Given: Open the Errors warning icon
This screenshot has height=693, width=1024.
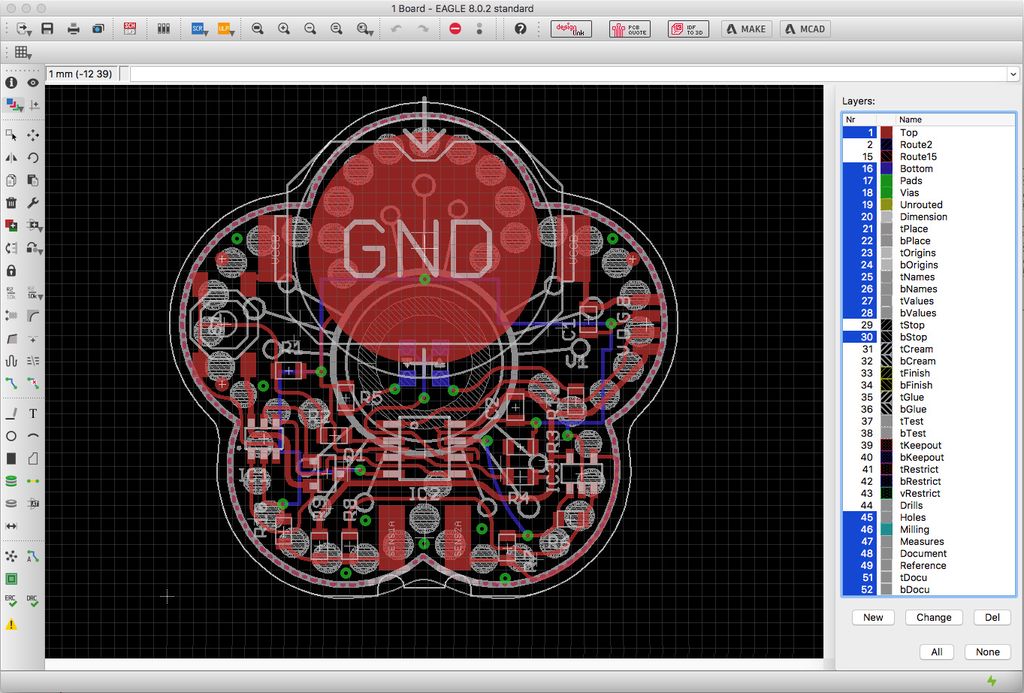Looking at the screenshot, I should [x=11, y=624].
